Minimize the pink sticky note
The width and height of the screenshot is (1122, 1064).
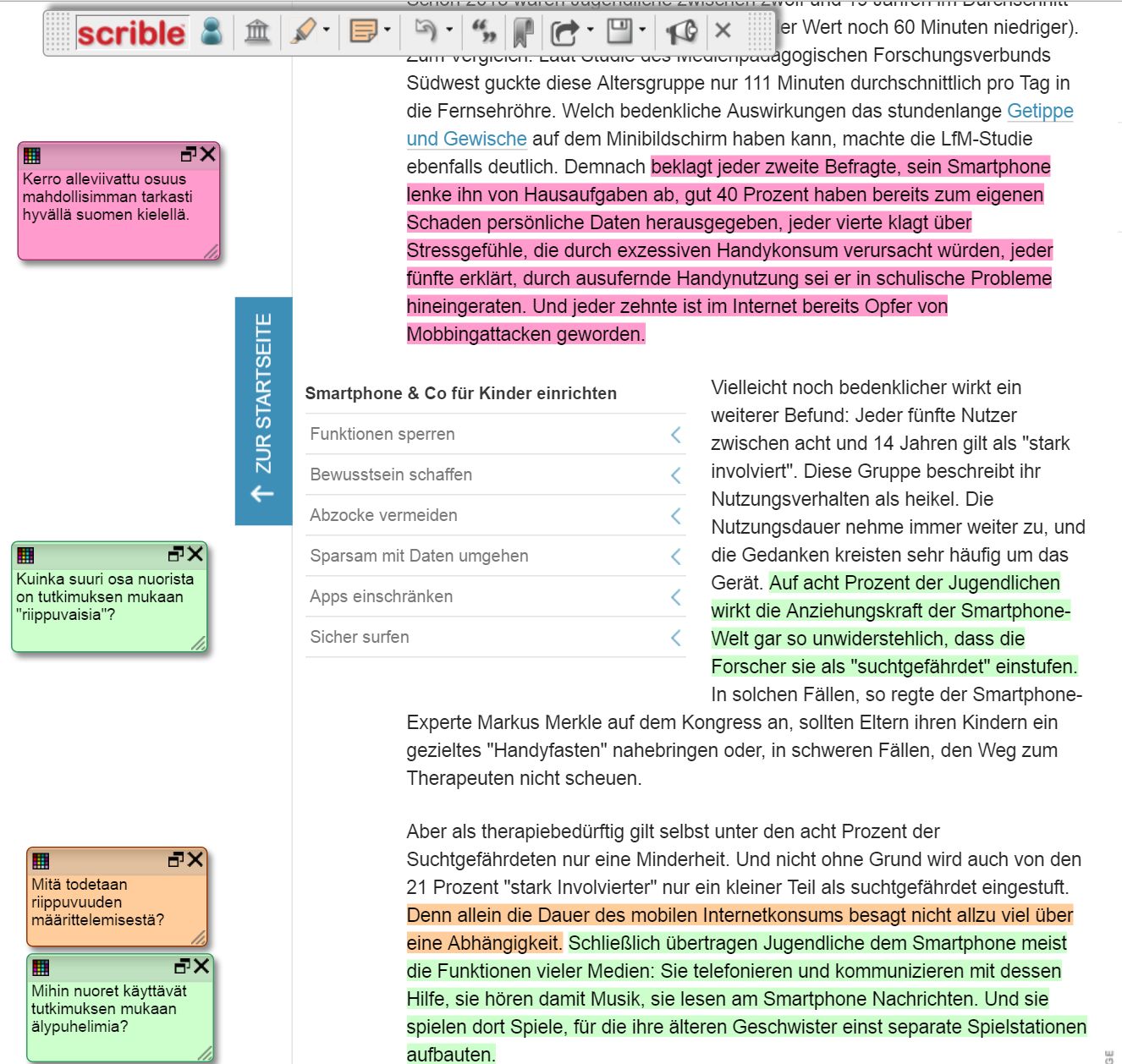coord(189,154)
